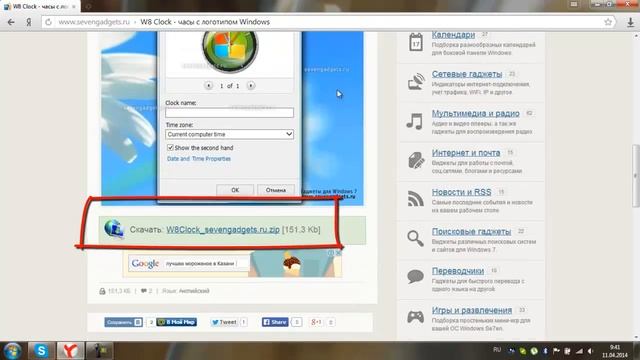Open the Интернет и почта link
Image resolution: width=640 pixels, height=360 pixels.
466,153
